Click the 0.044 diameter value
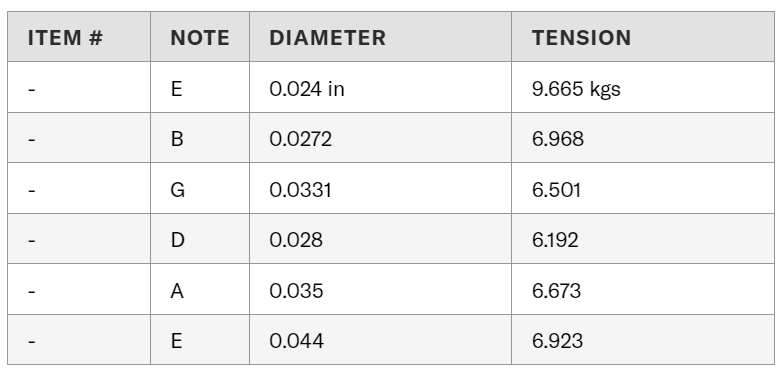 click(297, 341)
